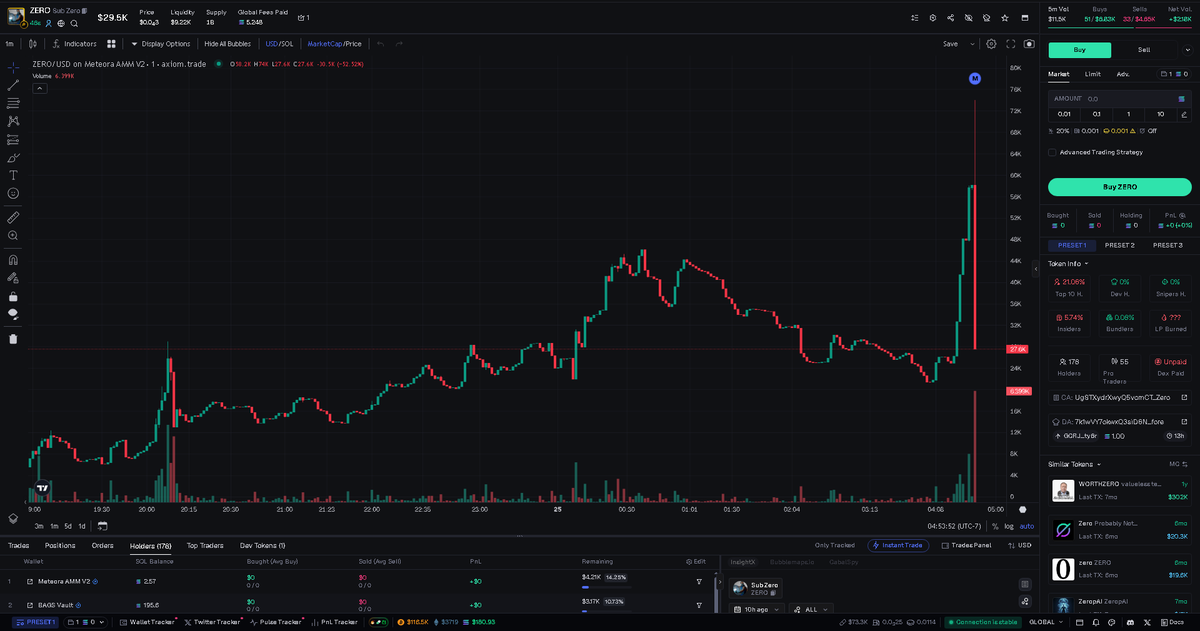Set chart range to 5d
Viewport: 1200px width, 631px height.
(x=68, y=525)
